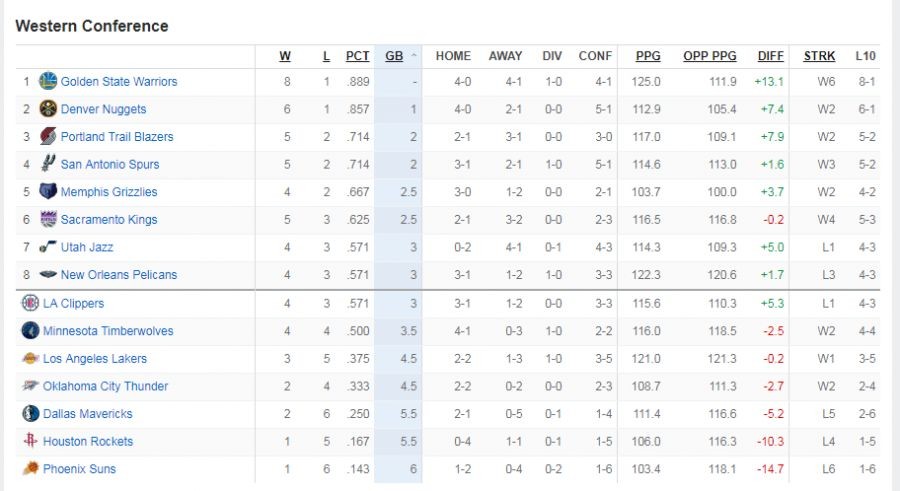Sort by DIFF column header
900x491 pixels.
770,56
